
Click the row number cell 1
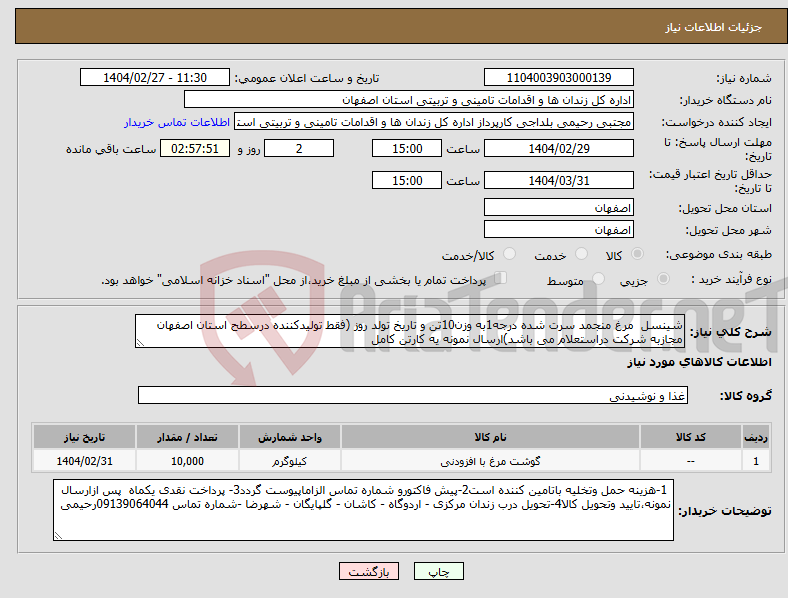(x=756, y=461)
